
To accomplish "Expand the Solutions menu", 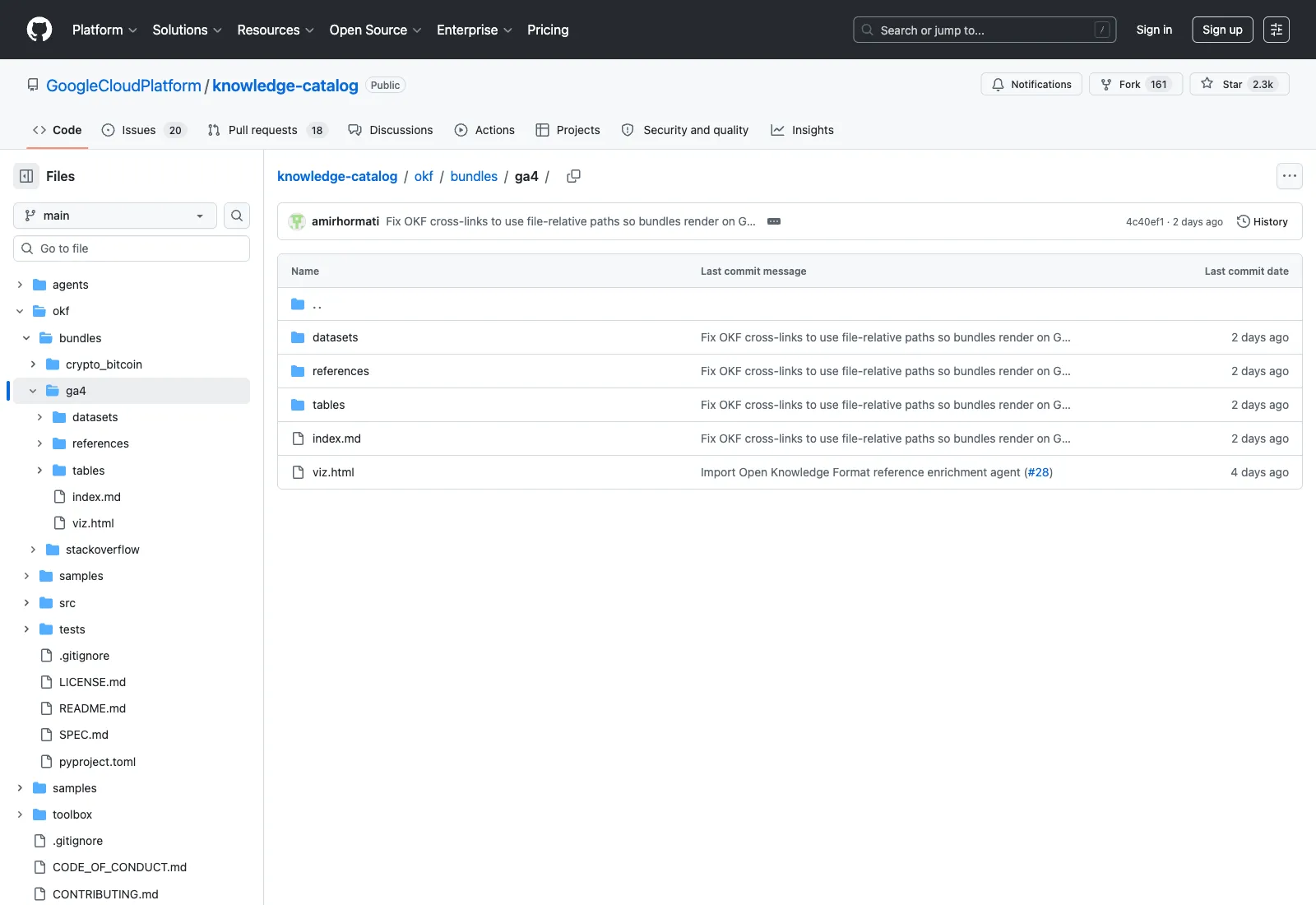I will click(x=187, y=30).
